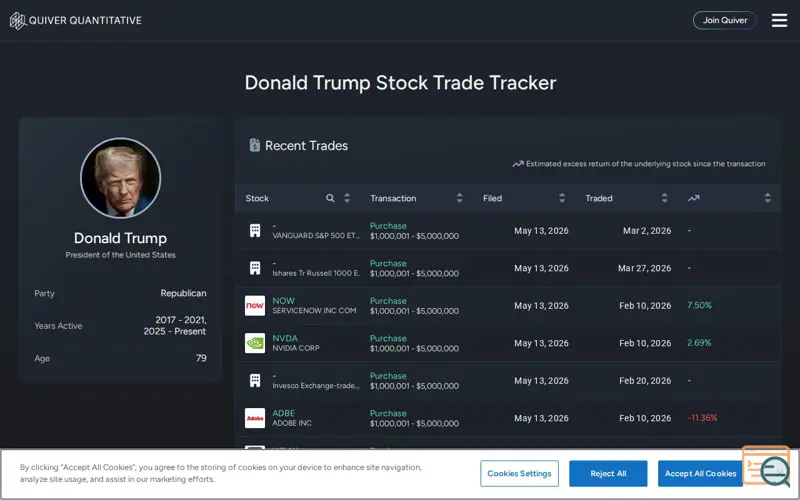The width and height of the screenshot is (800, 500).
Task: Click the '2017 - 2021, 2025 - Present' value
Action: point(174,326)
